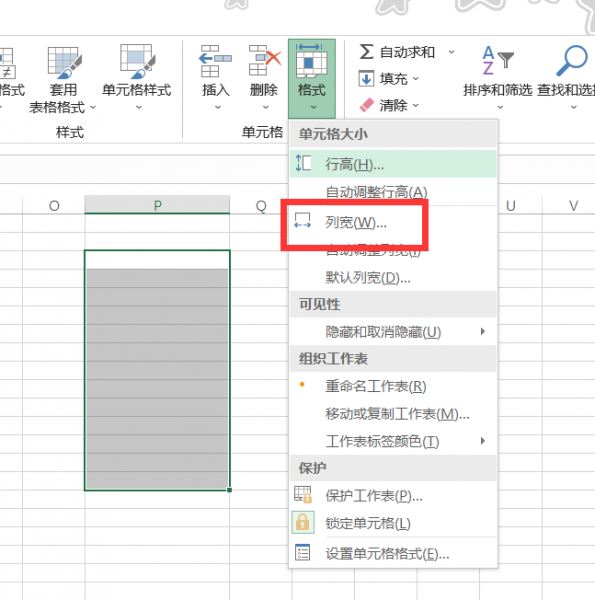Click the Fill (填充) down-arrow icon

(x=366, y=79)
